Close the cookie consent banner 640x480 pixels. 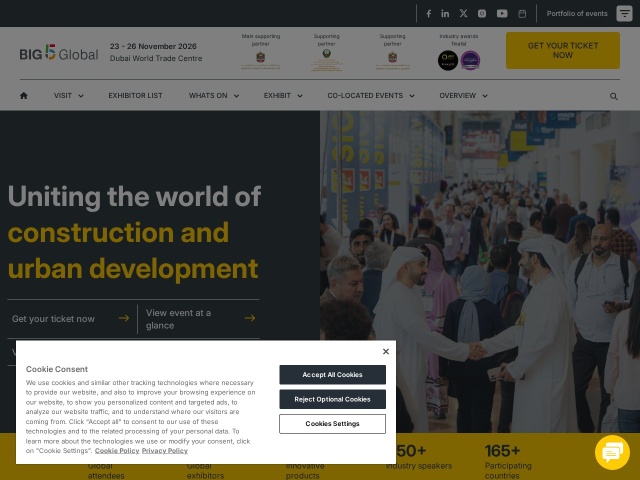tap(386, 351)
